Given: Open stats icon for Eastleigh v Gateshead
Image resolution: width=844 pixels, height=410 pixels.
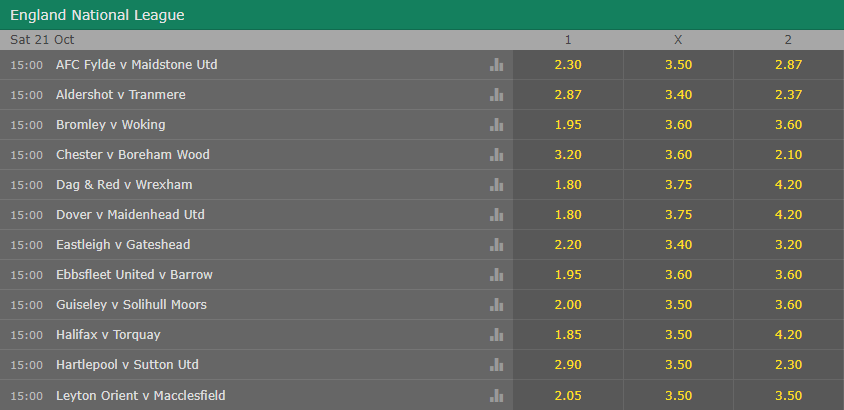Looking at the screenshot, I should (x=496, y=245).
